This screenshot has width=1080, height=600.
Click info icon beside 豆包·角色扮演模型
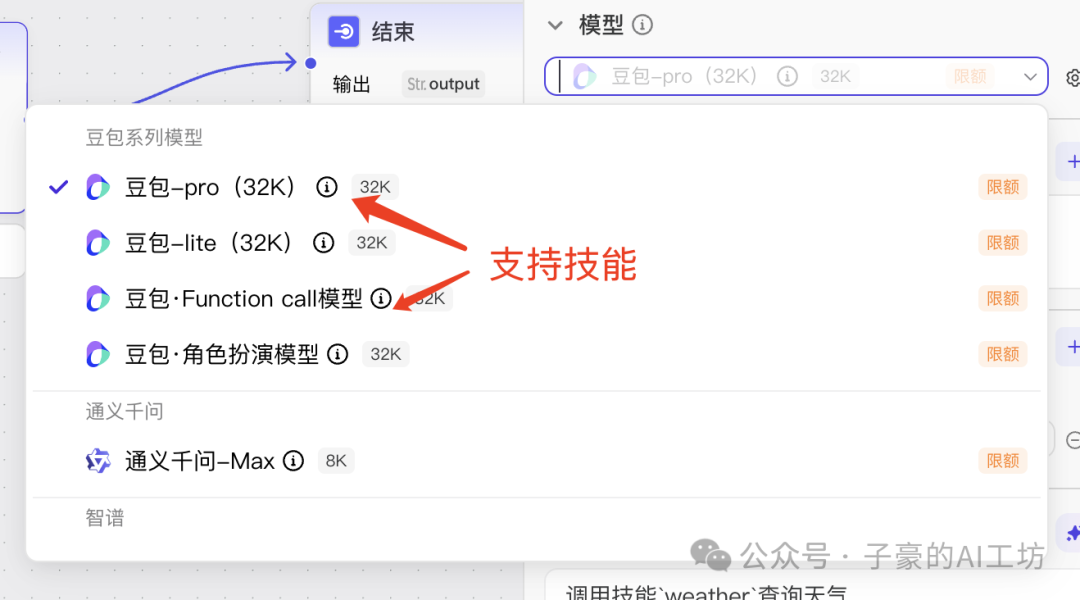click(338, 354)
